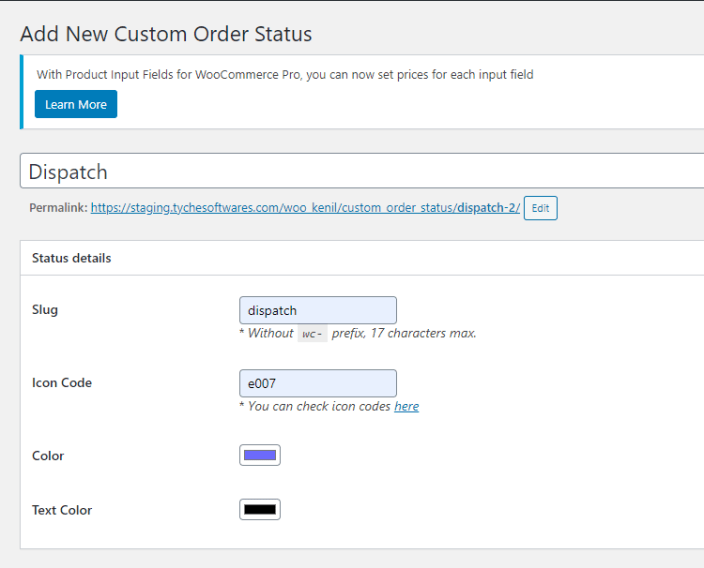Click the Icon Code label
Image resolution: width=704 pixels, height=568 pixels.
click(62, 383)
